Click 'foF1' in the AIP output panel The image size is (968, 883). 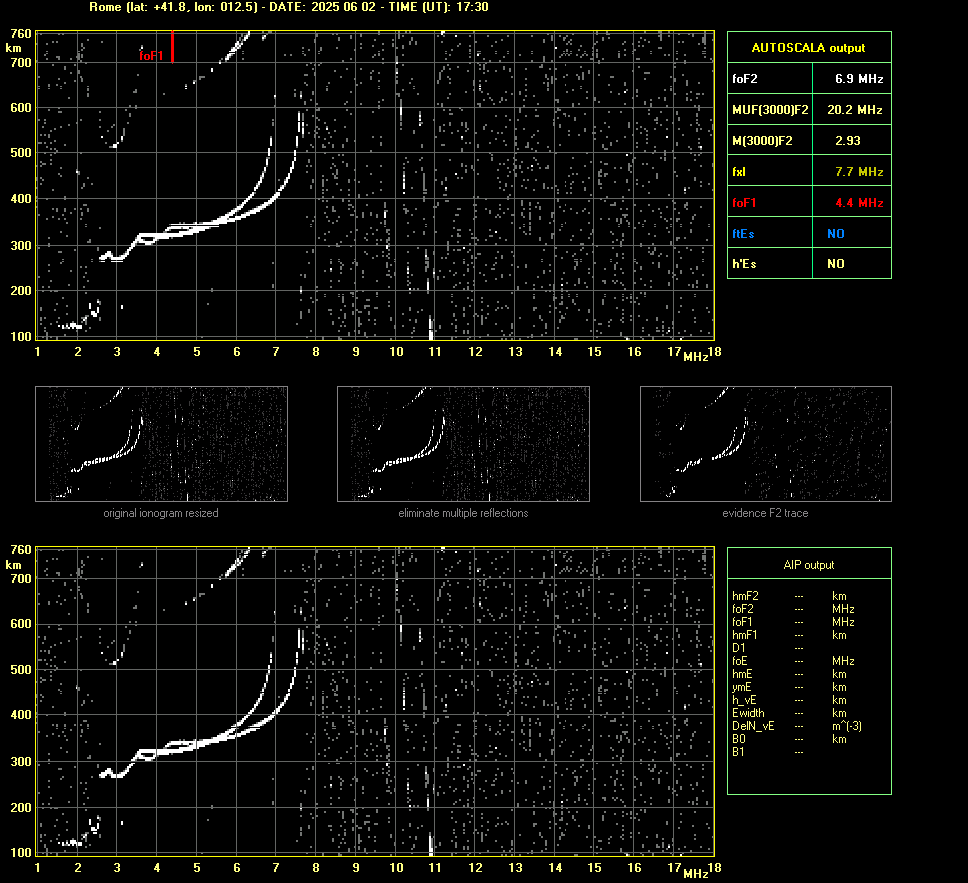click(x=743, y=622)
